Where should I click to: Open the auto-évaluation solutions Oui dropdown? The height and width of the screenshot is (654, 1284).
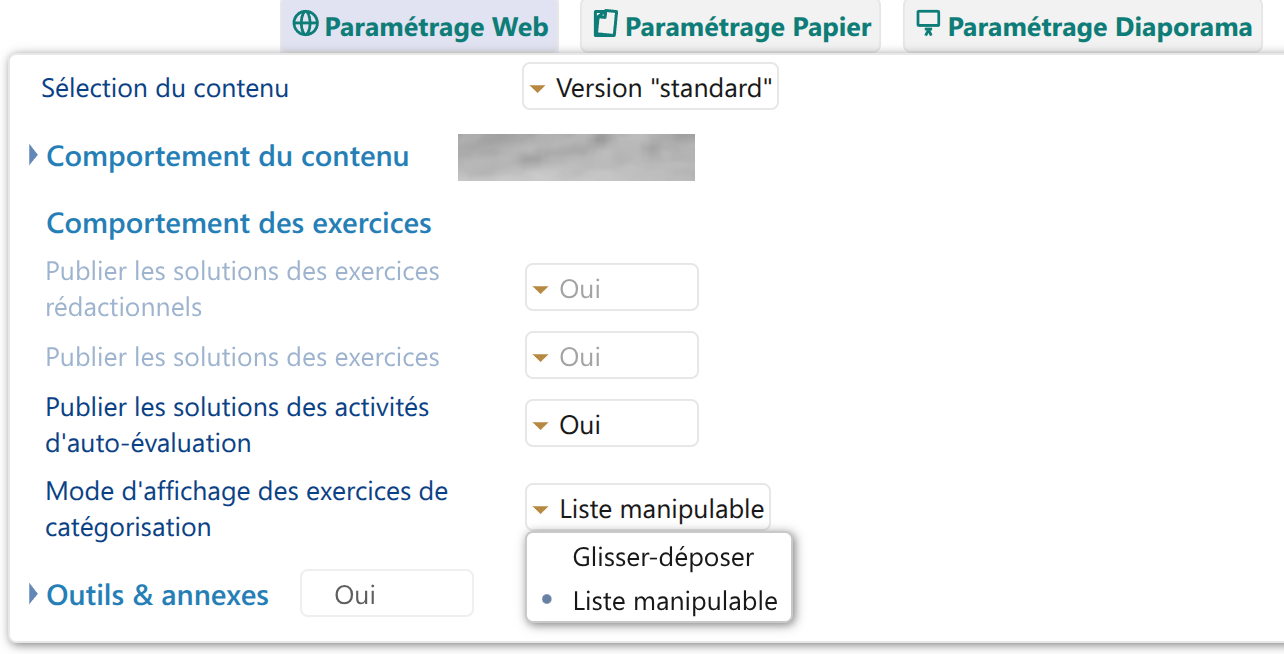point(611,425)
